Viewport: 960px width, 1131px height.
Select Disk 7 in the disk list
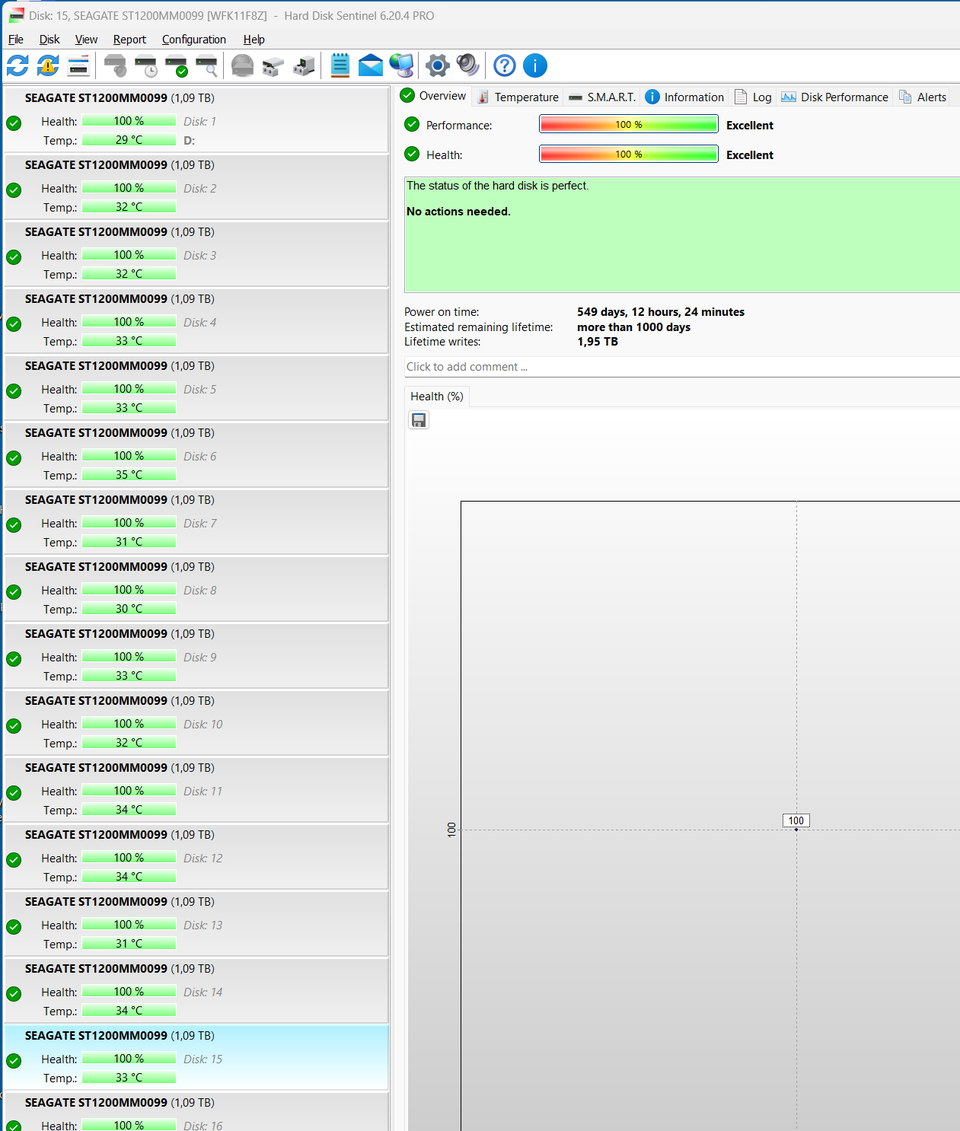196,523
